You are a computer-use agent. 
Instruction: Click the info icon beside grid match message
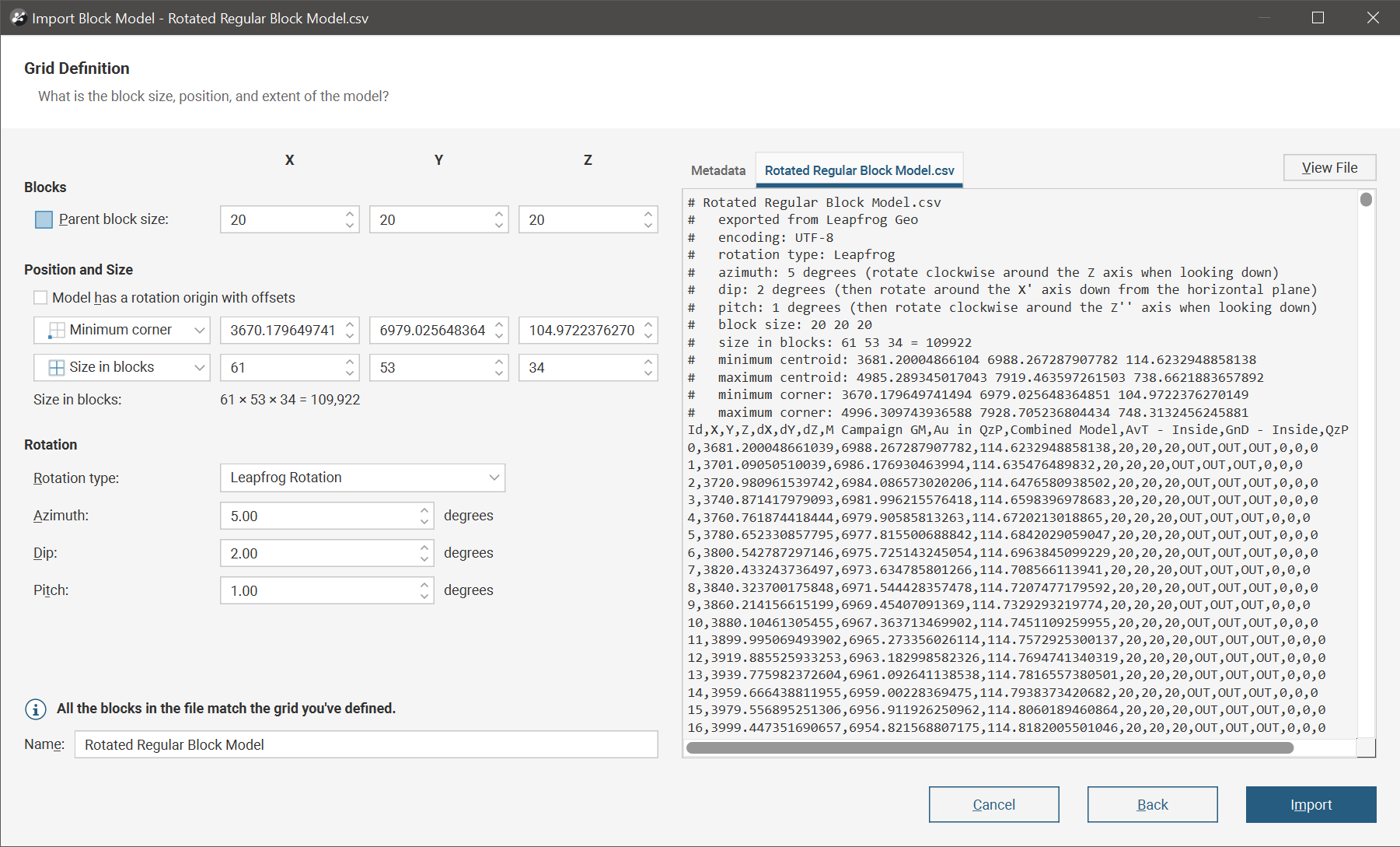click(x=36, y=709)
